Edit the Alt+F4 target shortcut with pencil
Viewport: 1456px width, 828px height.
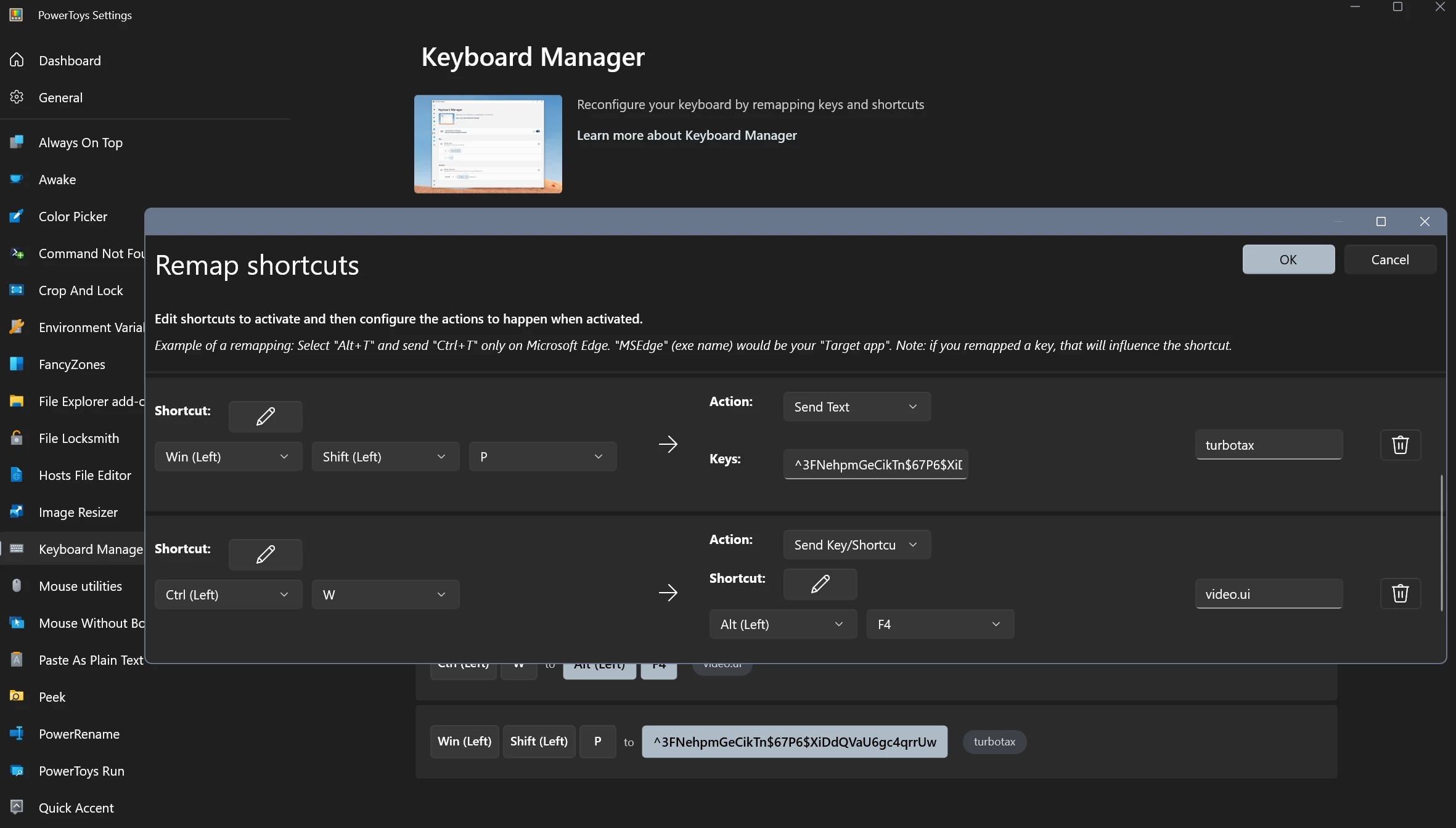[820, 584]
